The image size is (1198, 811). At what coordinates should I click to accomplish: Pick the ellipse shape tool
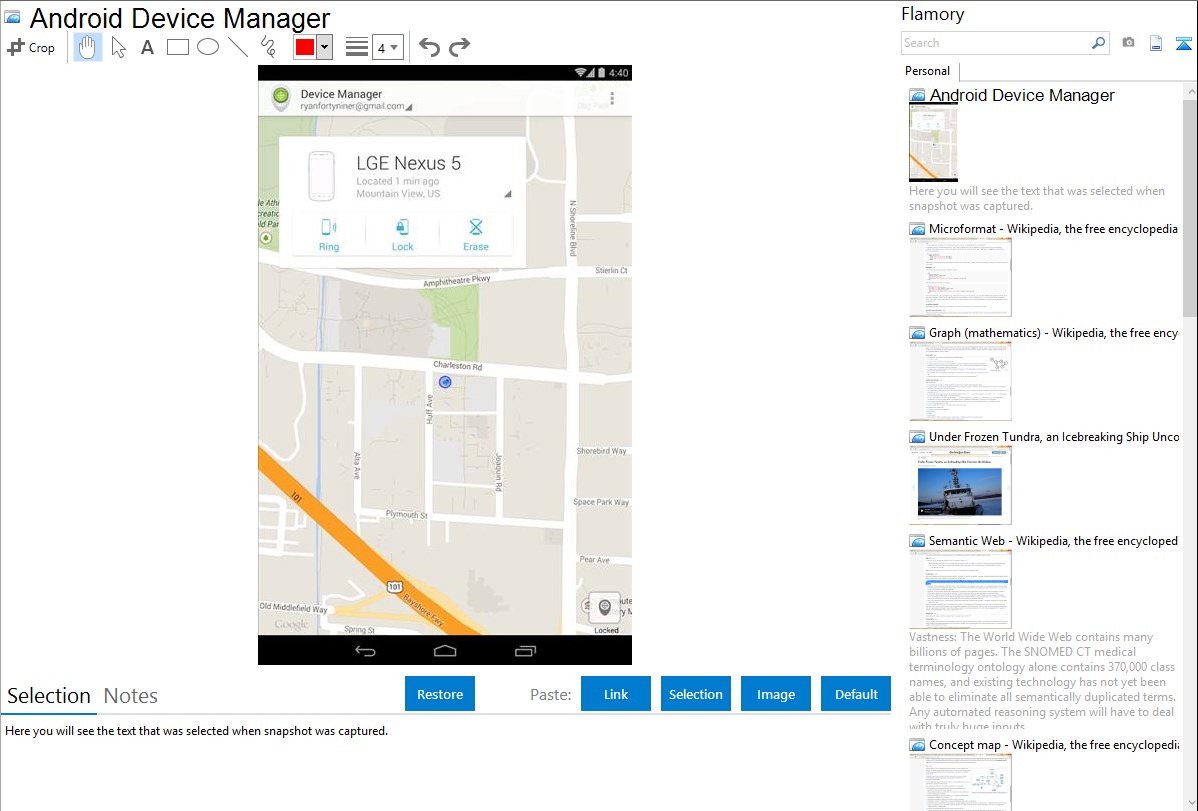[x=208, y=47]
